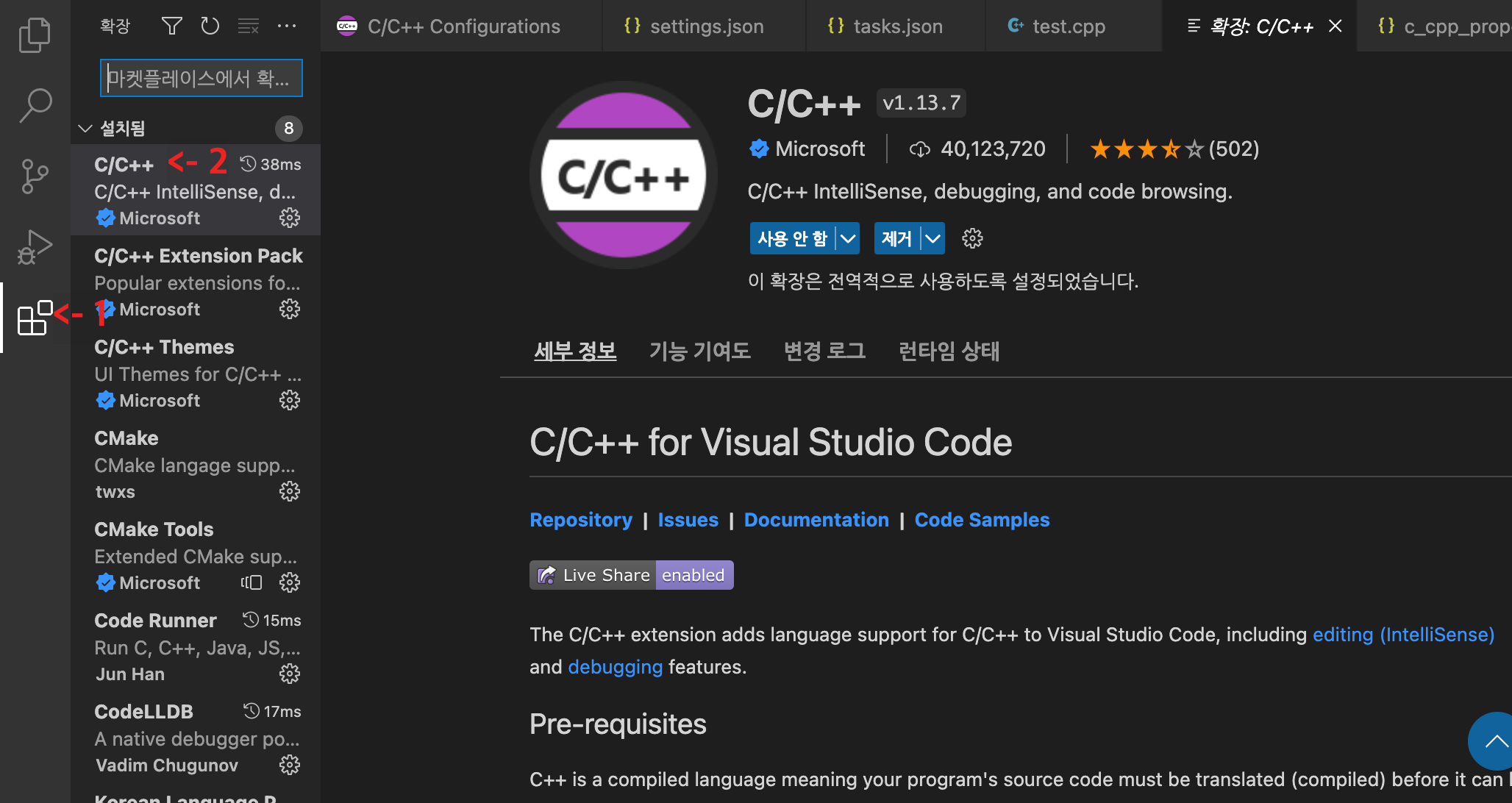Click the extensions filter funnel icon

click(171, 26)
